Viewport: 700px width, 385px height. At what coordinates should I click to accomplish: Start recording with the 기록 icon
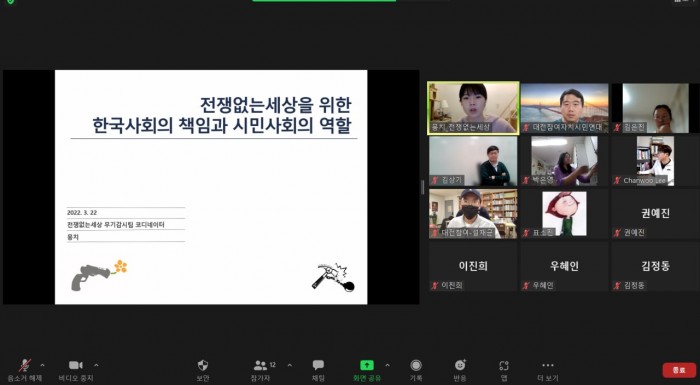point(416,365)
